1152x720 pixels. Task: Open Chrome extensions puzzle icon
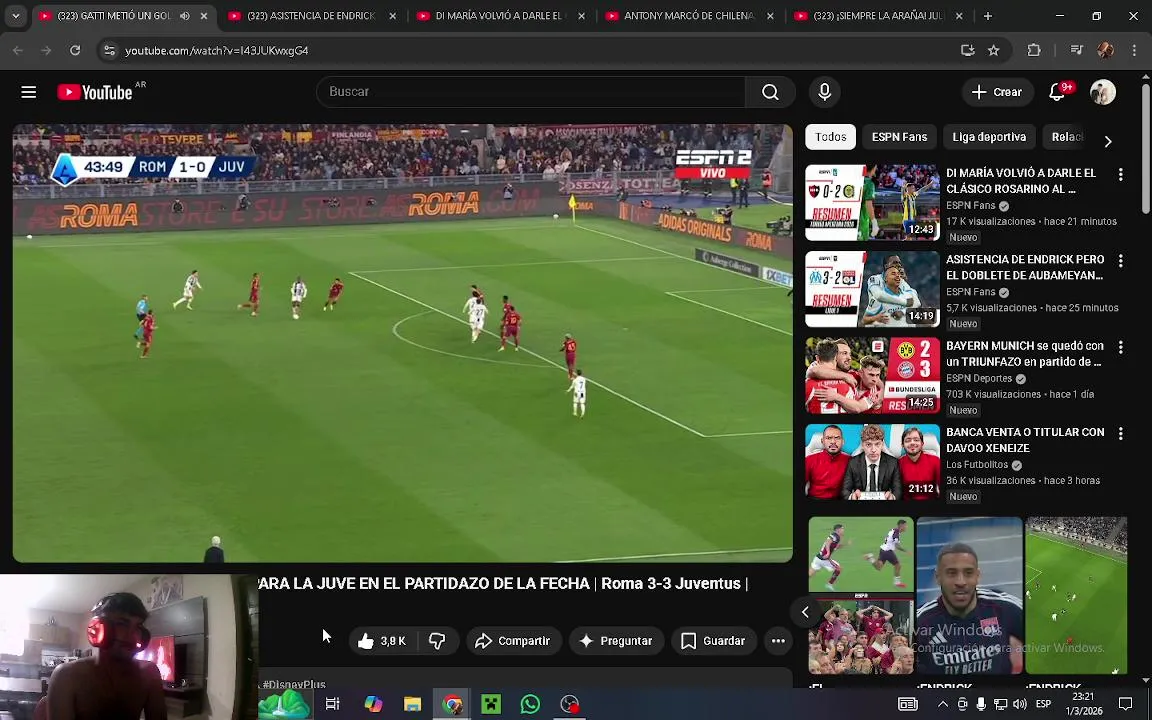tap(1034, 50)
